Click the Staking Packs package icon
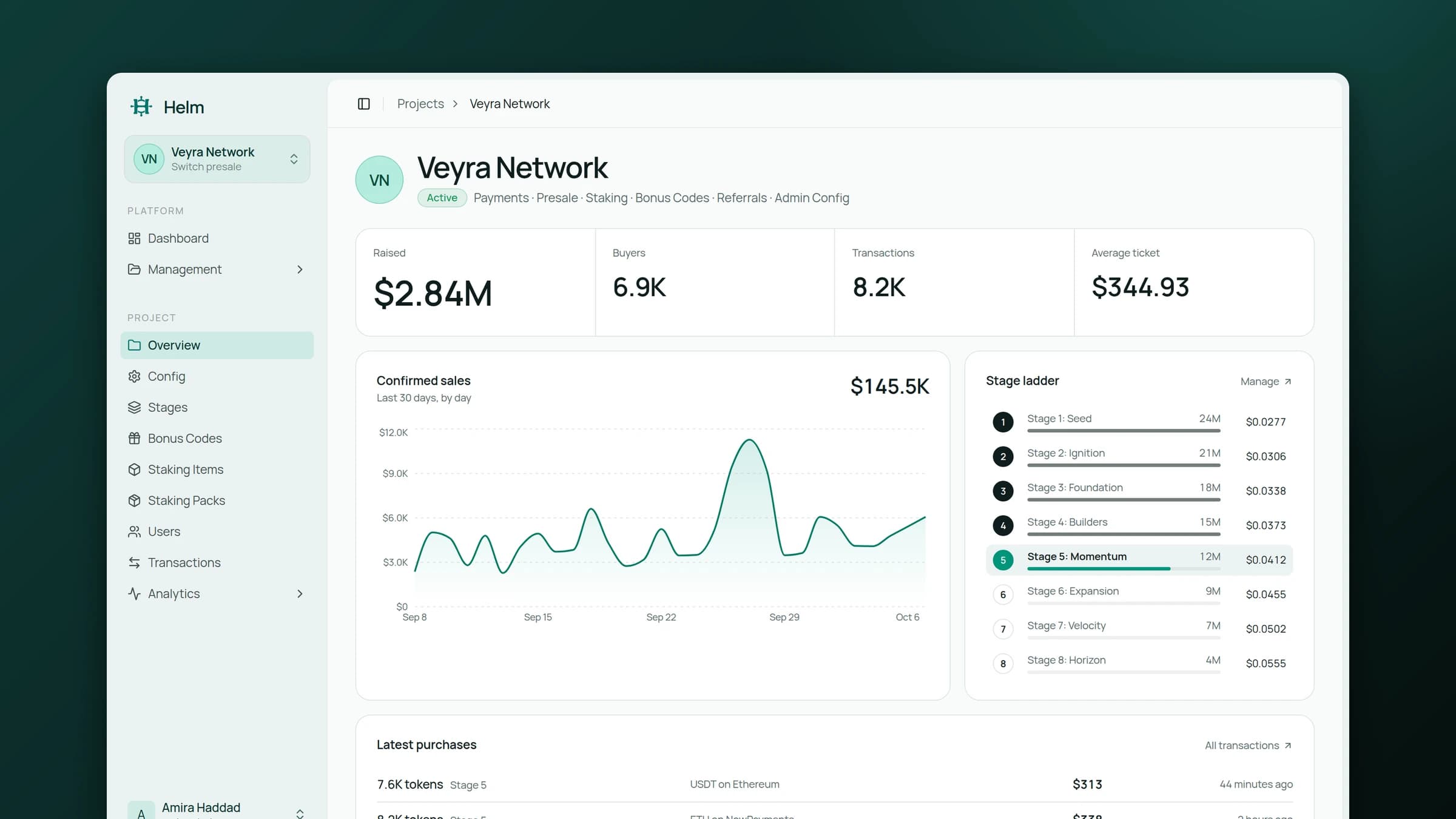This screenshot has height=819, width=1456. (134, 500)
